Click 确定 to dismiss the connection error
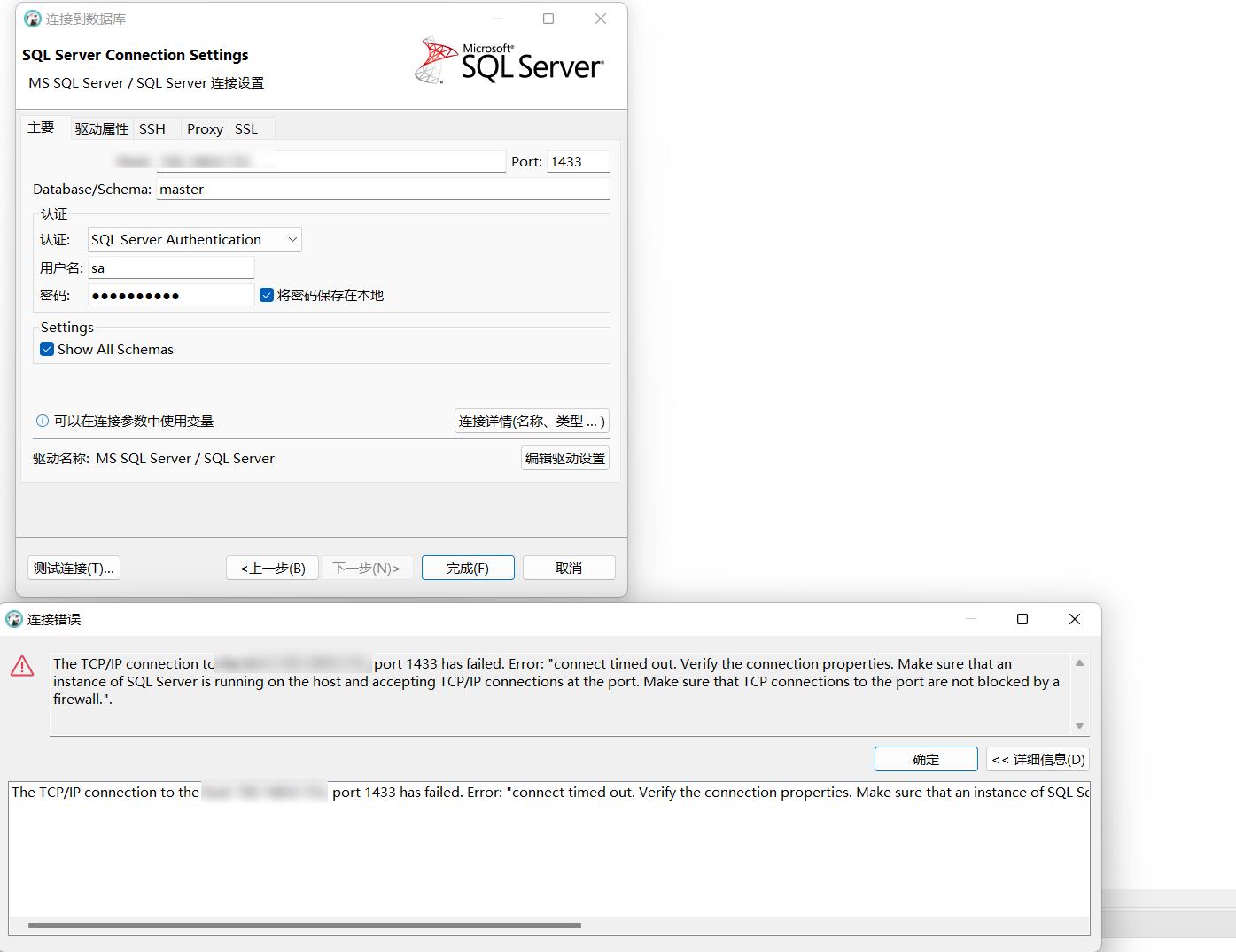This screenshot has height=952, width=1236. [x=925, y=759]
